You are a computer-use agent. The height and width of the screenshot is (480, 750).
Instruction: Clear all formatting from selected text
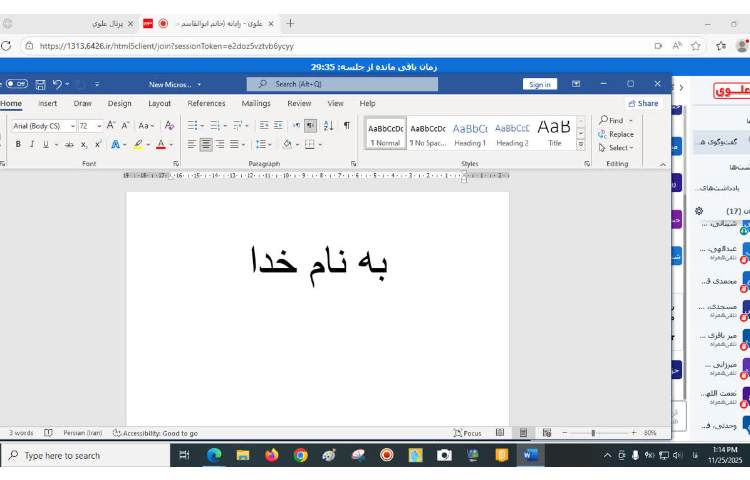[168, 126]
